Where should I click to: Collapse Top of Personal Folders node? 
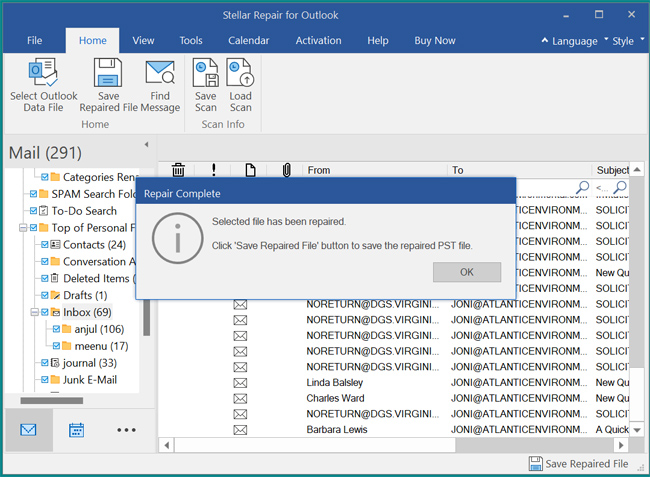pyautogui.click(x=23, y=228)
